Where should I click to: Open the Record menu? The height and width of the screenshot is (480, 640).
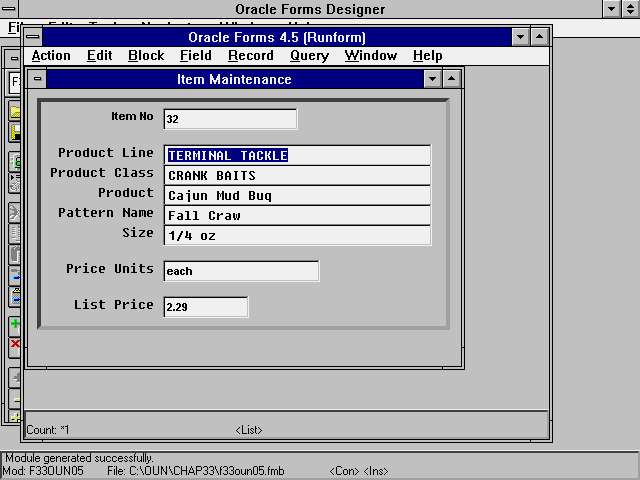[250, 56]
